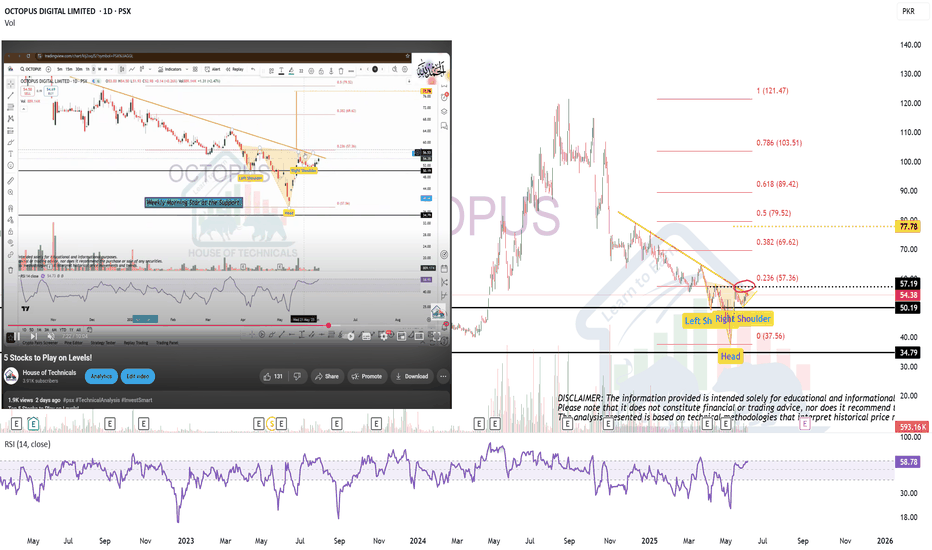Expand the dropdown arrow beside Indicators
Screen dimensions: 932x550
187,69
